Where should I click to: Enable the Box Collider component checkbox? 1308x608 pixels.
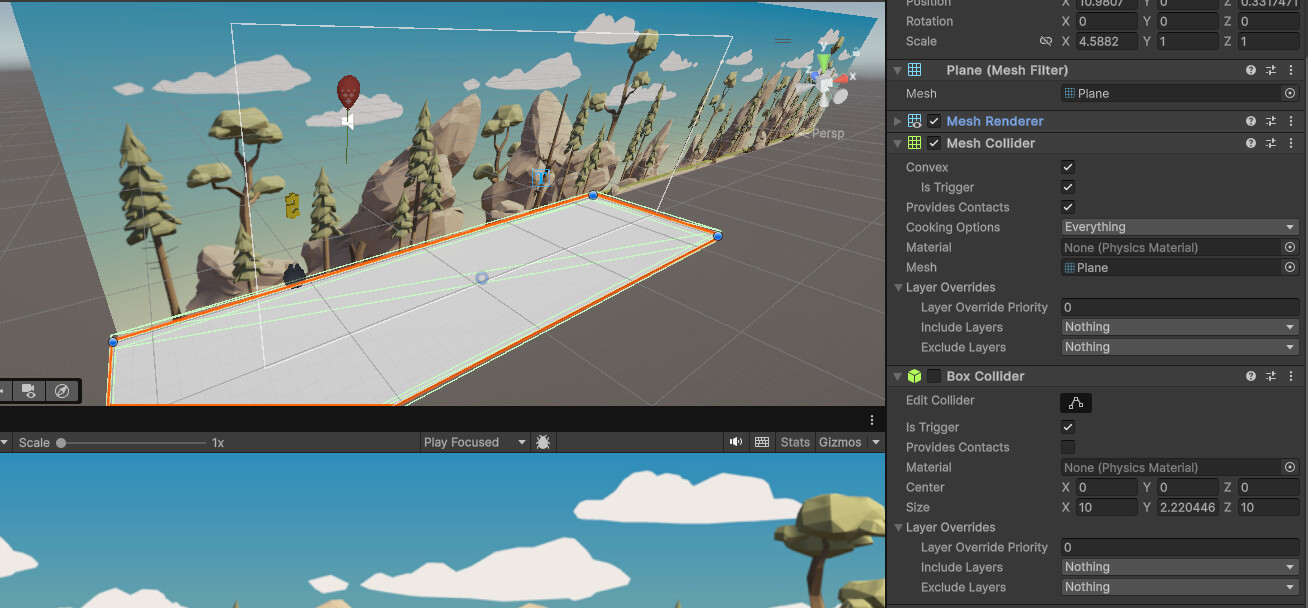point(934,376)
